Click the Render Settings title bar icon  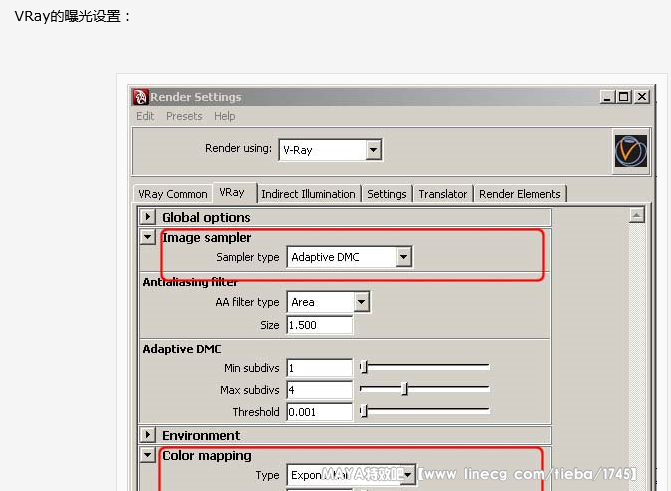point(141,97)
